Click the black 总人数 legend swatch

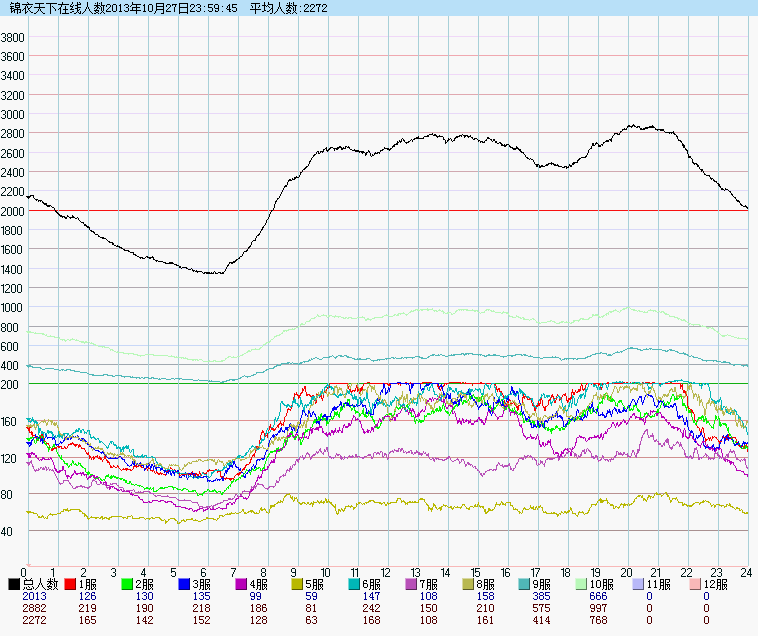coord(14,584)
